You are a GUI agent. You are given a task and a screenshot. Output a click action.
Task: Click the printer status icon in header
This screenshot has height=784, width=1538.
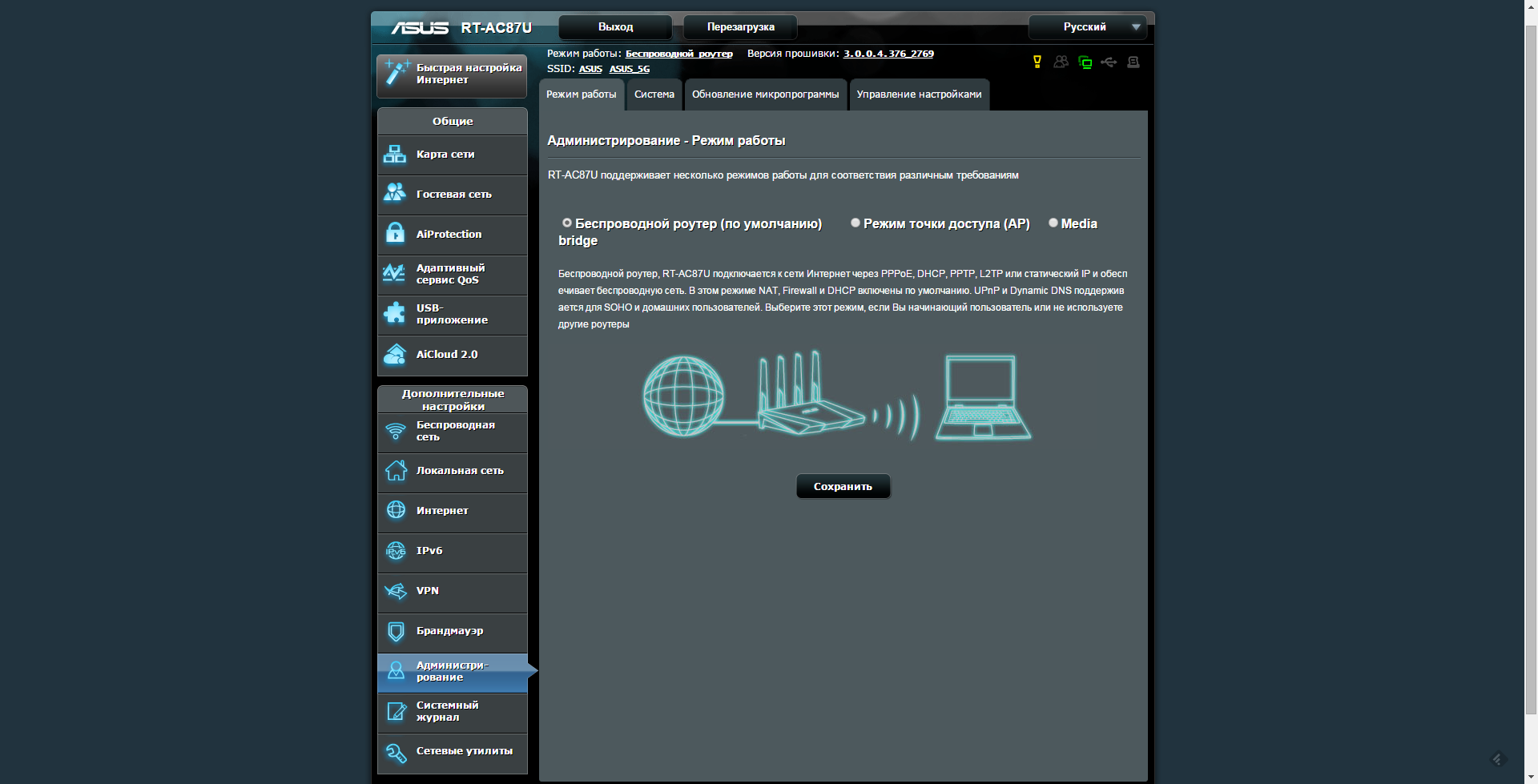coord(1133,62)
